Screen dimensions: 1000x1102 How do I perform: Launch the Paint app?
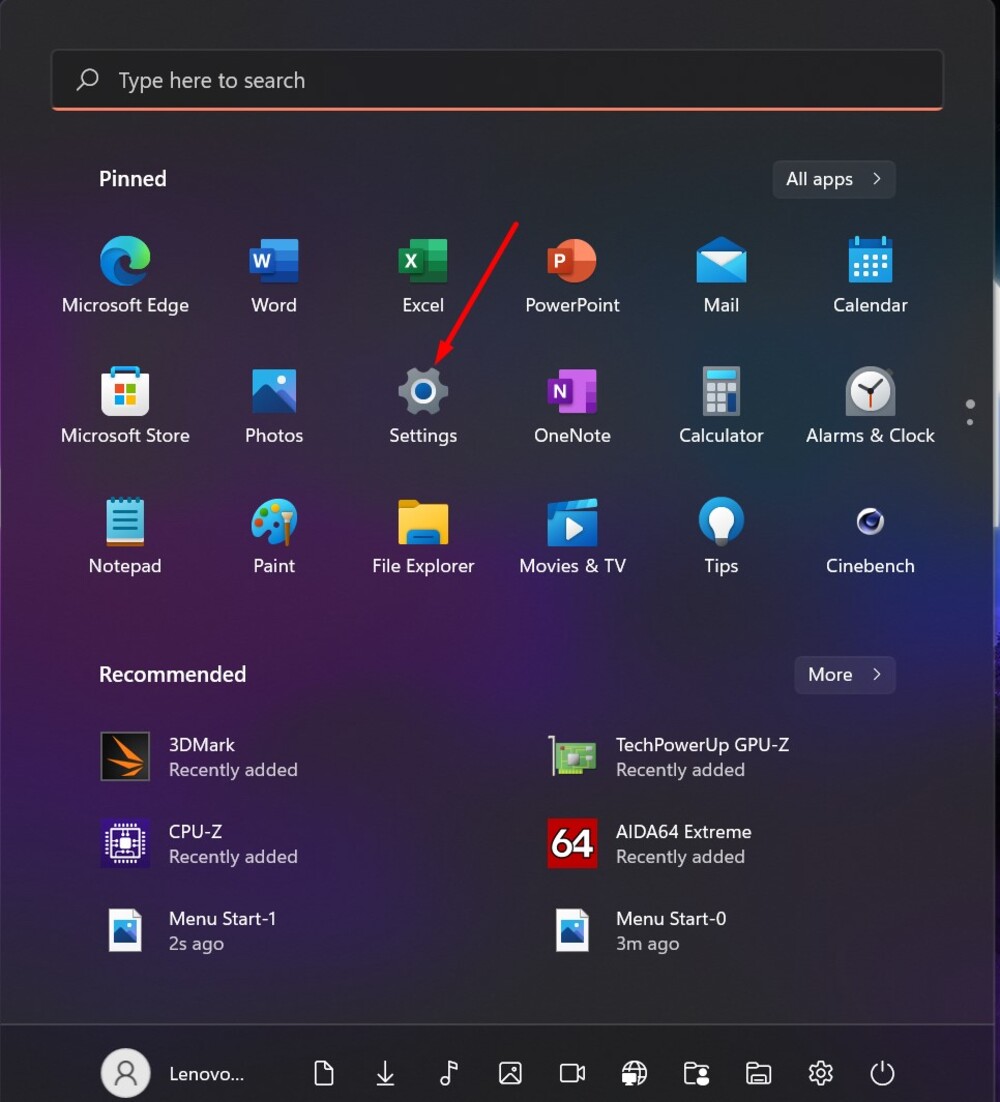pyautogui.click(x=274, y=535)
